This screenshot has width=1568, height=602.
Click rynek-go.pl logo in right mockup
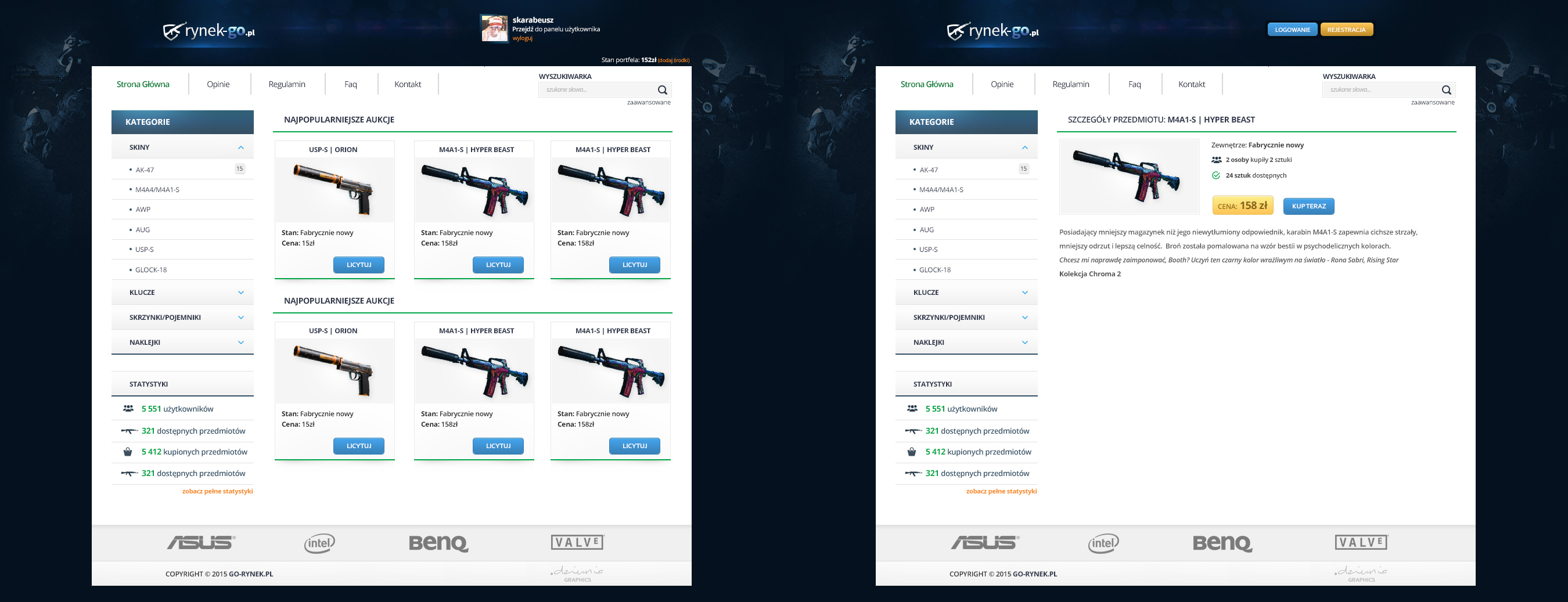click(993, 30)
